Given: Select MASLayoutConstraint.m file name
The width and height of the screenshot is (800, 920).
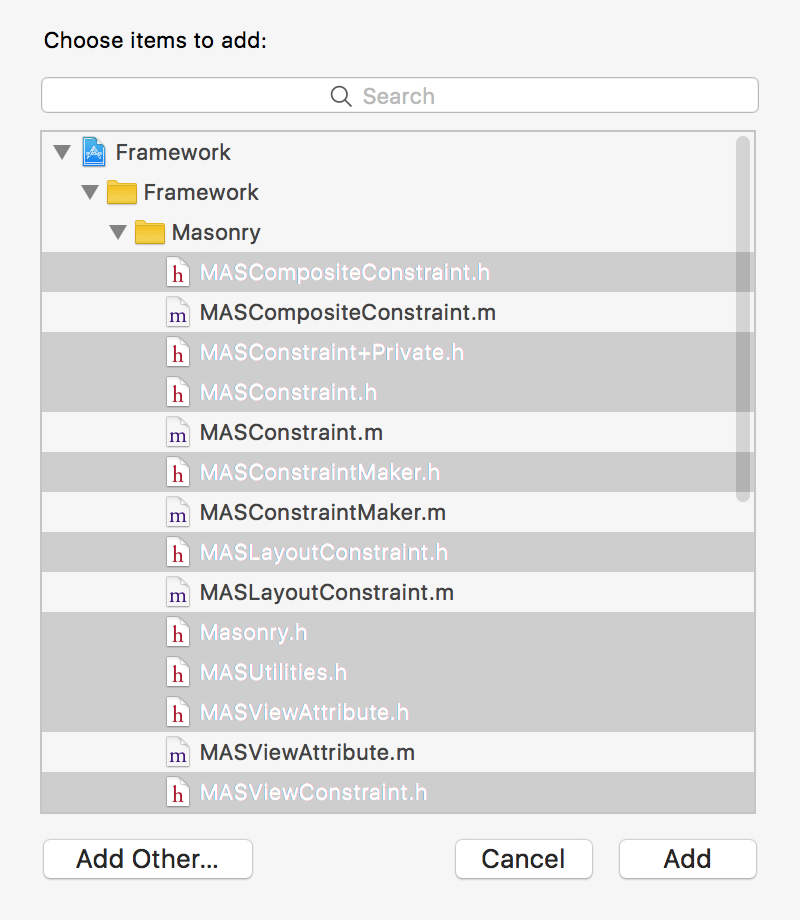Looking at the screenshot, I should point(327,593).
